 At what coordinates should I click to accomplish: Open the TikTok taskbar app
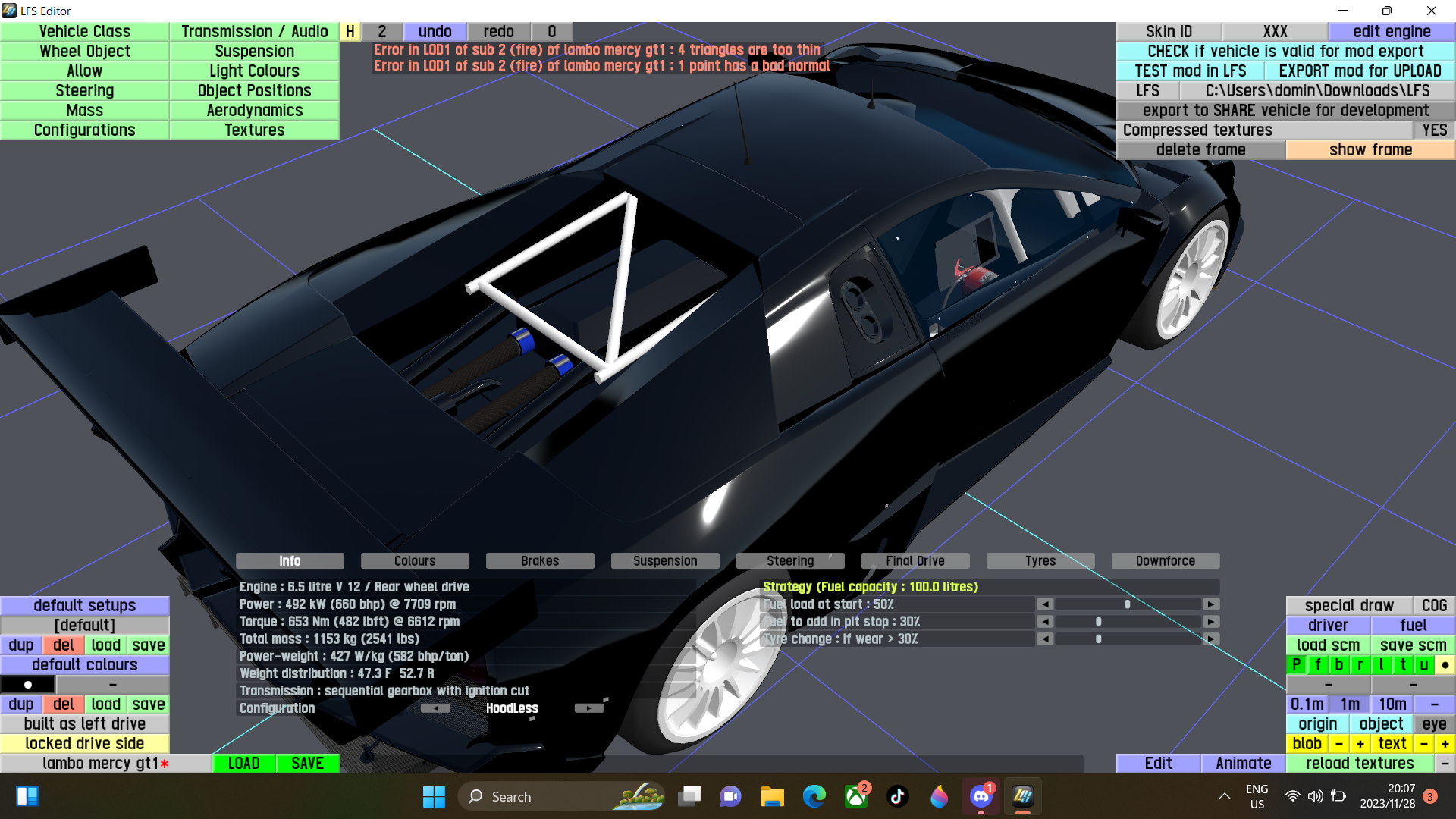pos(898,796)
